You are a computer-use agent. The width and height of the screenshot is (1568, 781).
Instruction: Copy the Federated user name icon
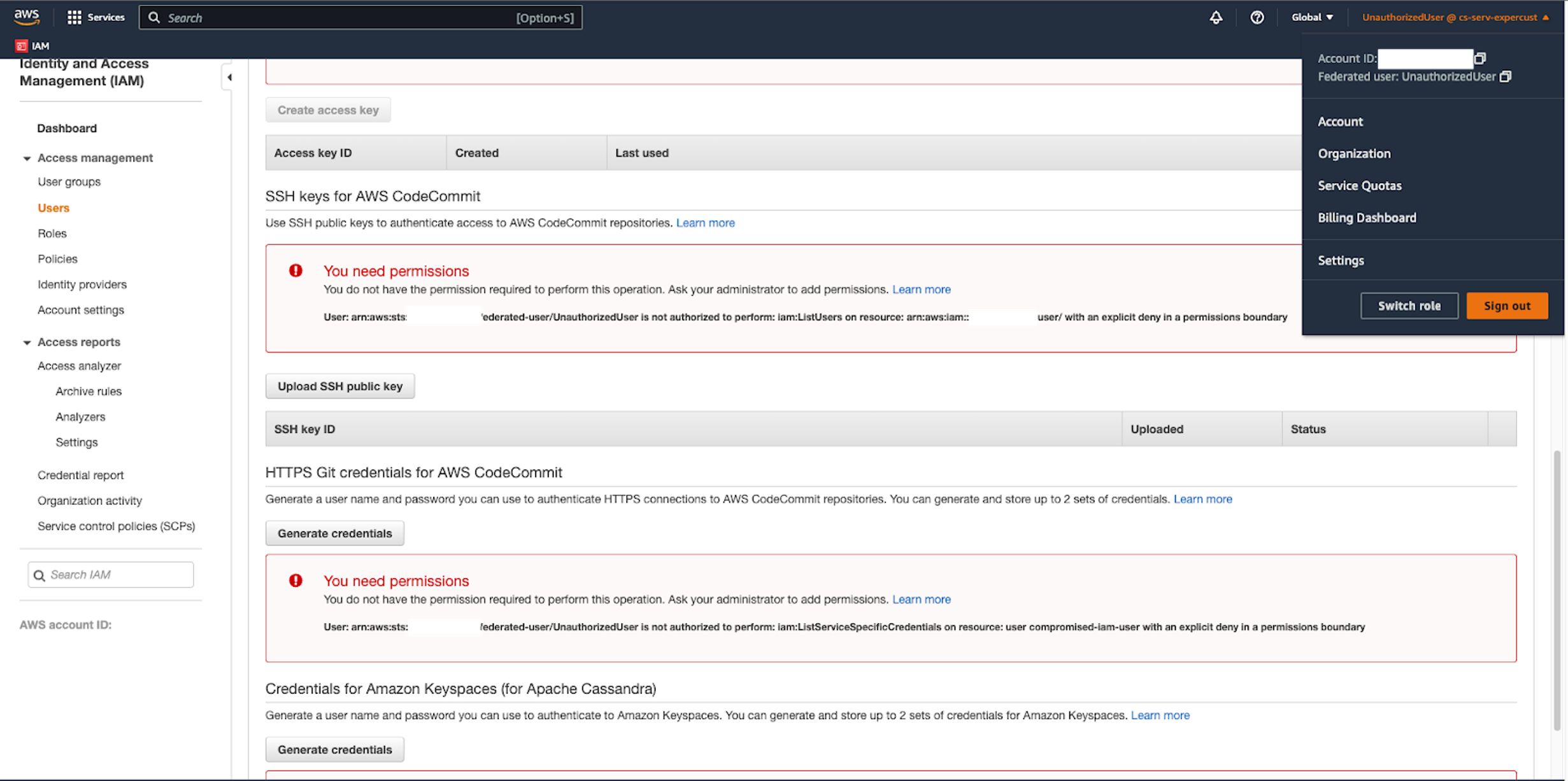tap(1506, 76)
